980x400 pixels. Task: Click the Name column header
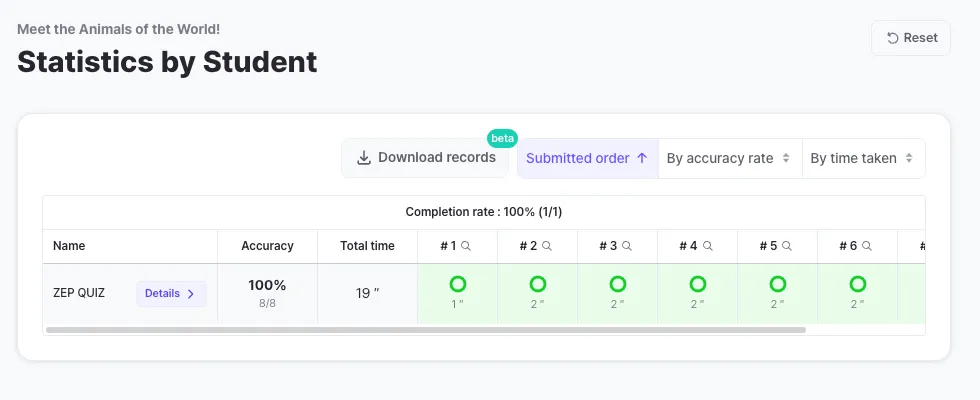click(69, 246)
